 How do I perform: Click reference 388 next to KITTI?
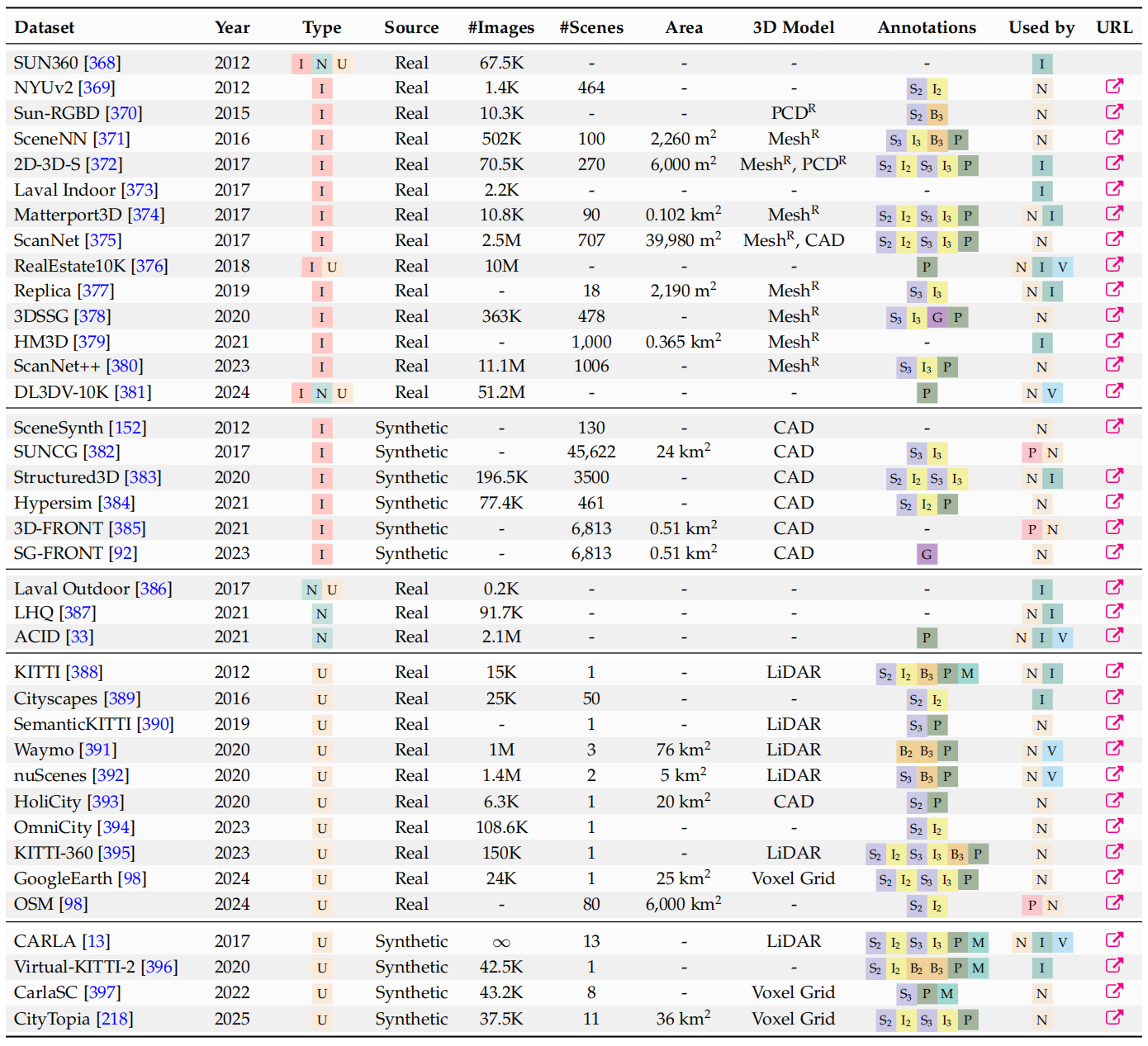[x=85, y=672]
